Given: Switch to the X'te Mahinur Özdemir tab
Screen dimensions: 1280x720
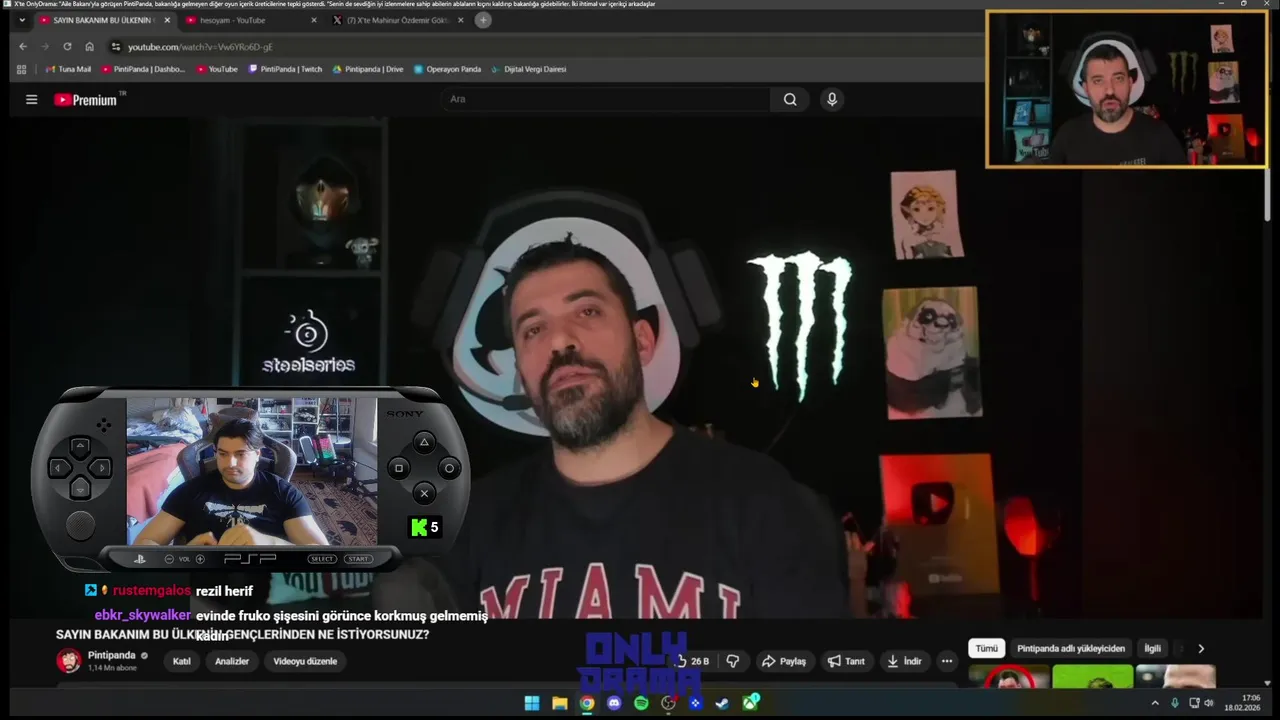Looking at the screenshot, I should pyautogui.click(x=398, y=20).
